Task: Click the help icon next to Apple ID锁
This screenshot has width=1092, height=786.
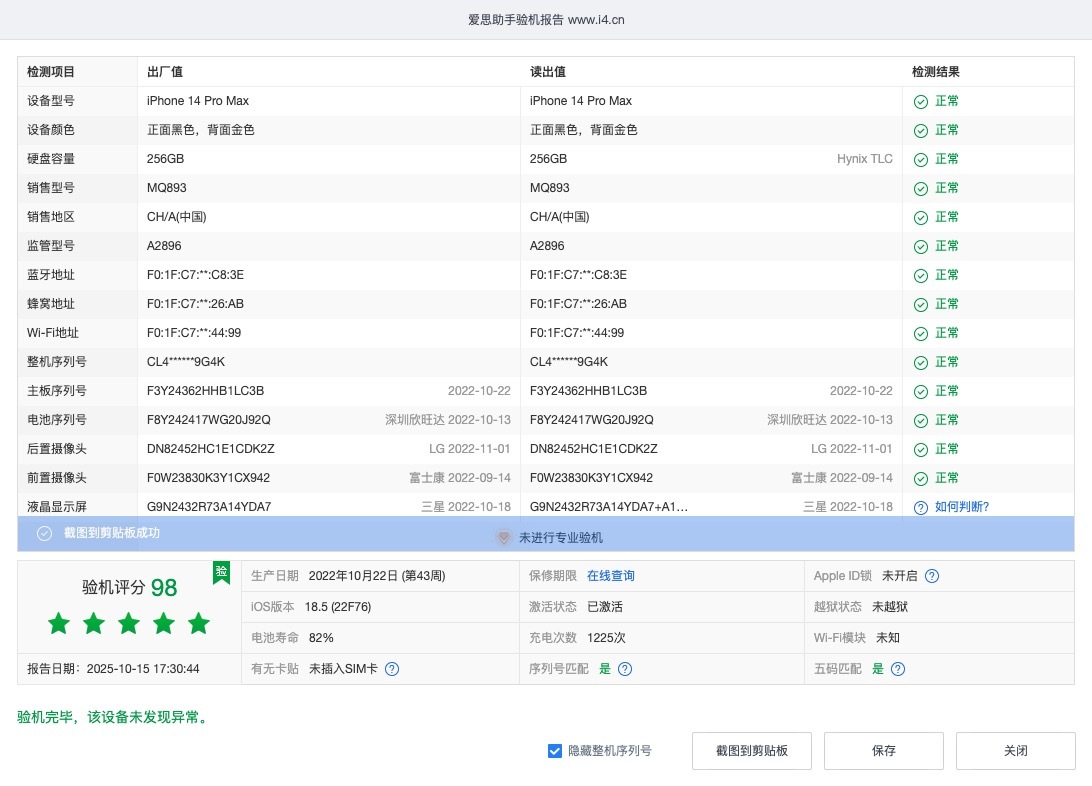Action: (931, 576)
